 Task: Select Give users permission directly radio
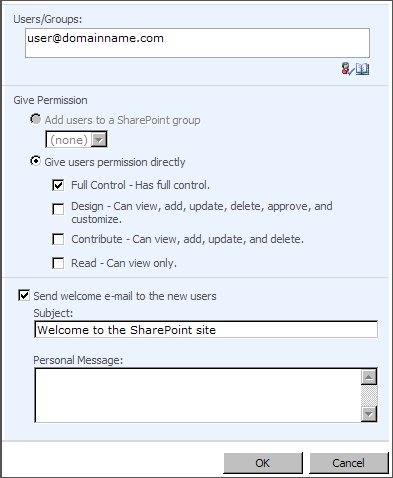[35, 161]
